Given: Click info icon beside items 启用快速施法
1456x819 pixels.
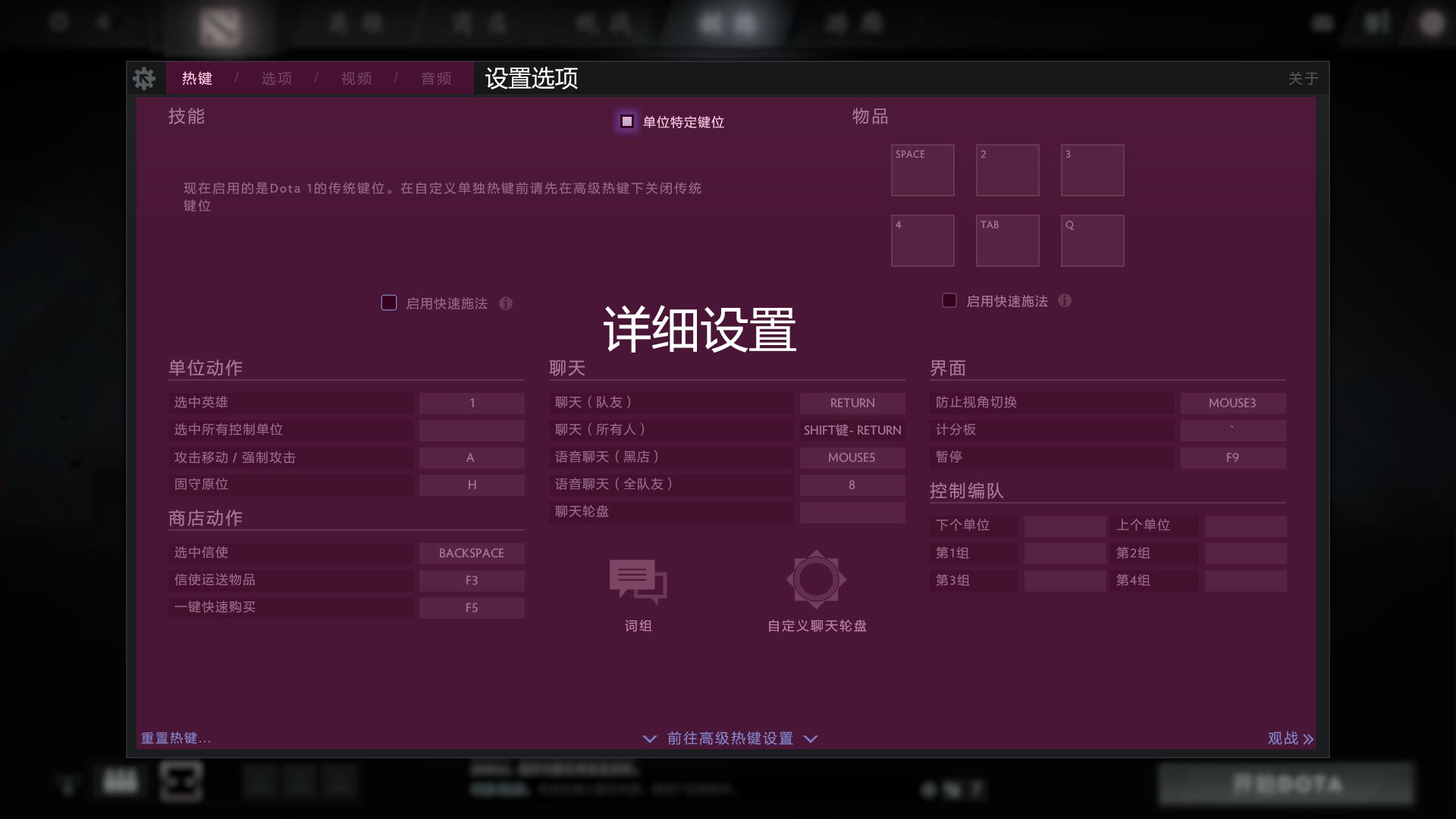Looking at the screenshot, I should tap(1065, 301).
